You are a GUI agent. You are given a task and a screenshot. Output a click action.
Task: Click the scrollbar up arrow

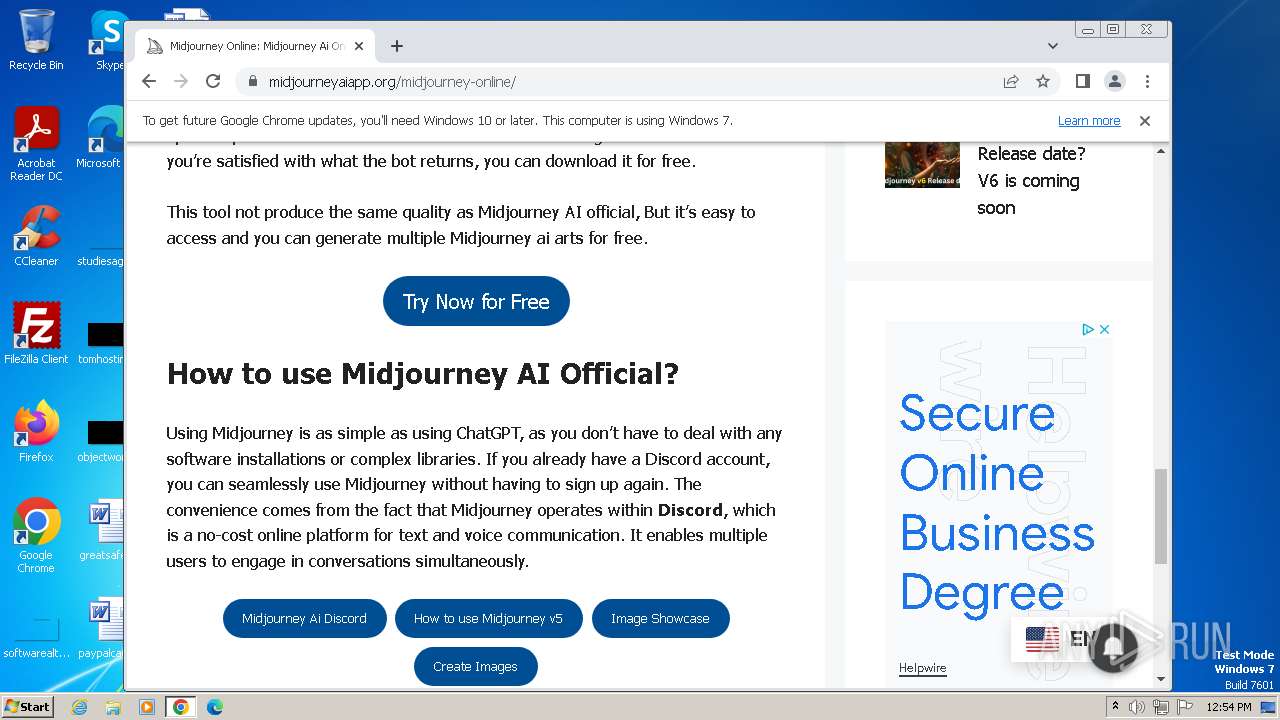pos(1161,151)
